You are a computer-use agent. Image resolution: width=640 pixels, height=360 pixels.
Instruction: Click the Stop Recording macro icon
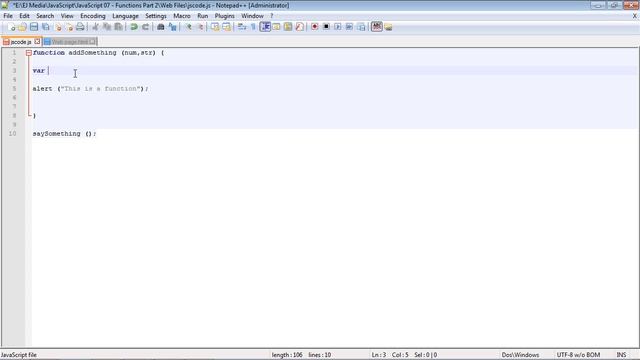click(326, 27)
